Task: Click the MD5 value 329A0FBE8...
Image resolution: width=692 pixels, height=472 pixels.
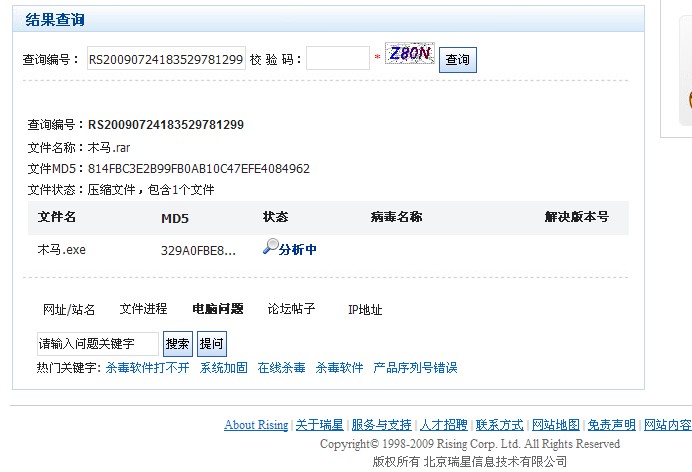Action: click(198, 251)
